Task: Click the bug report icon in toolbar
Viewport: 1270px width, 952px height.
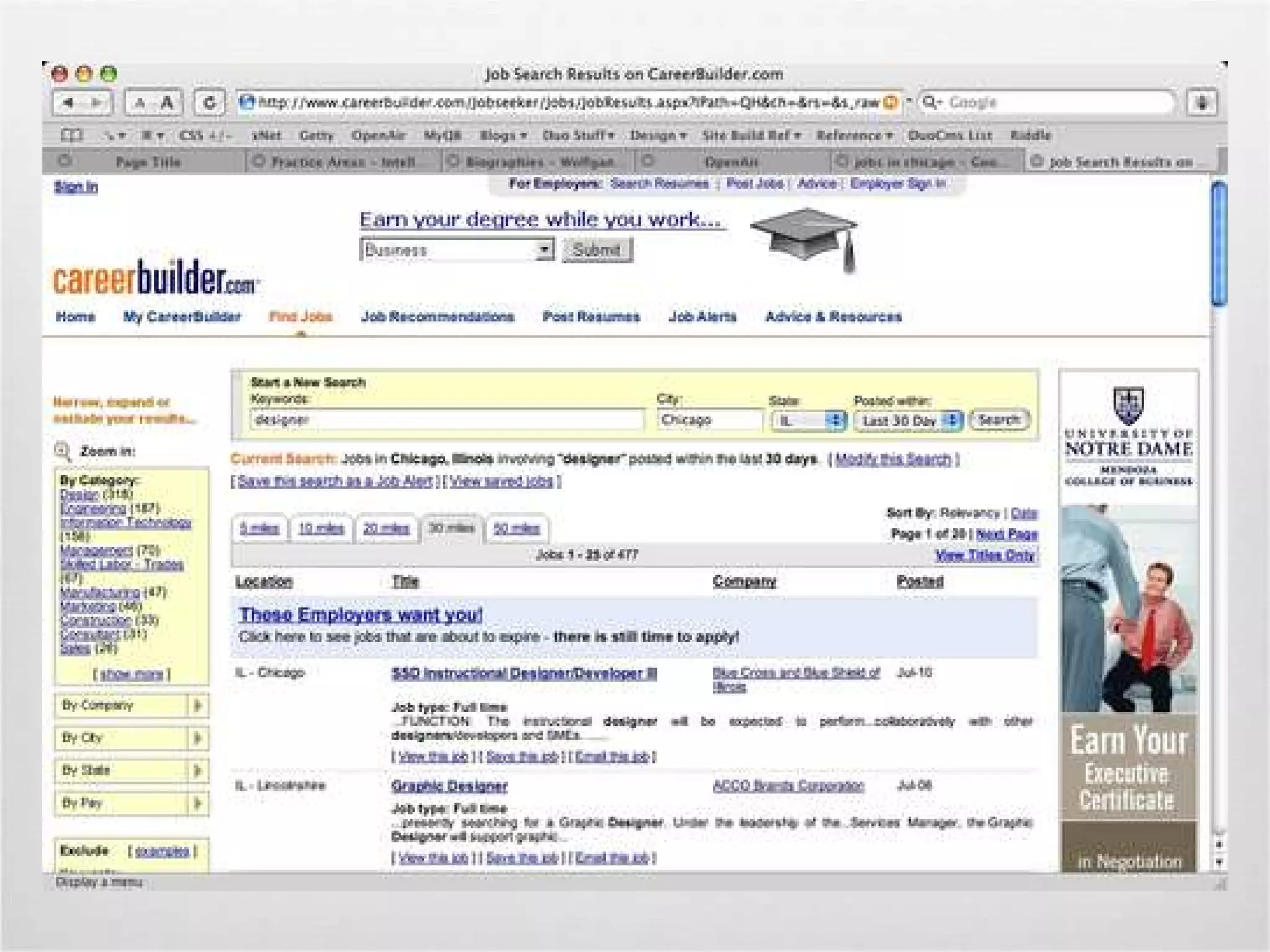Action: (1202, 103)
